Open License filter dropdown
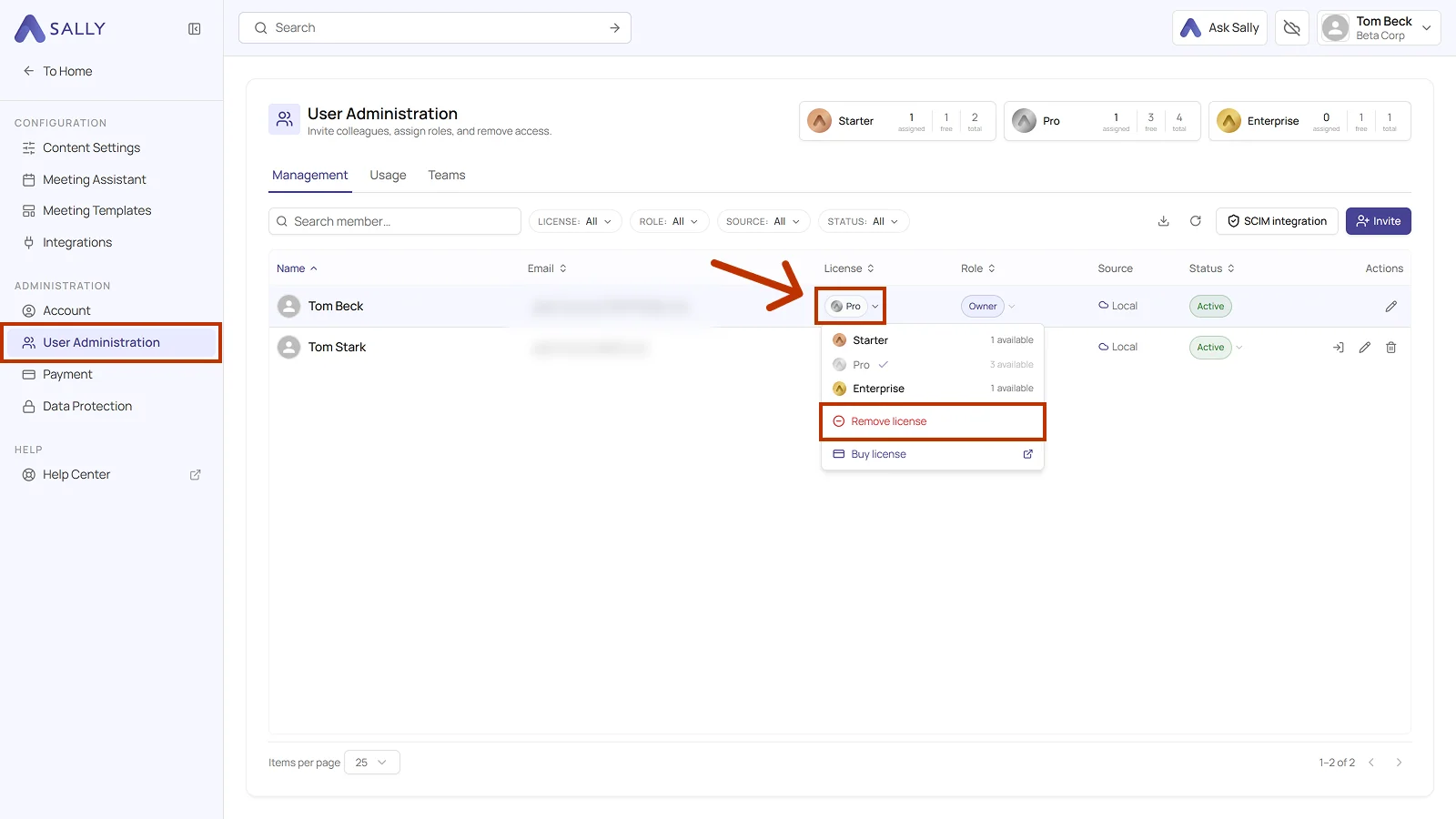This screenshot has height=819, width=1456. coord(575,221)
